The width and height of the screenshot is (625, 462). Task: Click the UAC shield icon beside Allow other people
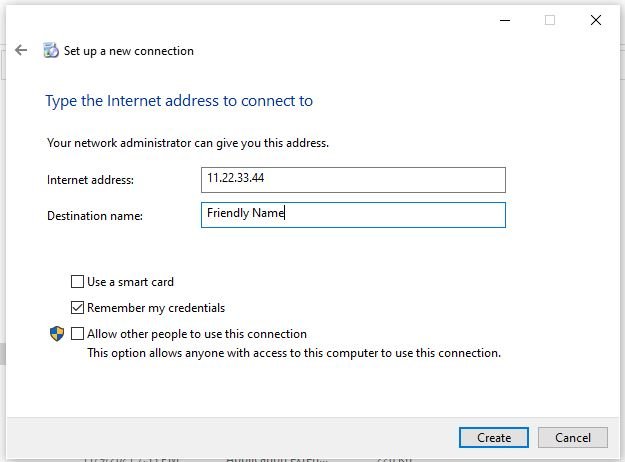[57, 334]
